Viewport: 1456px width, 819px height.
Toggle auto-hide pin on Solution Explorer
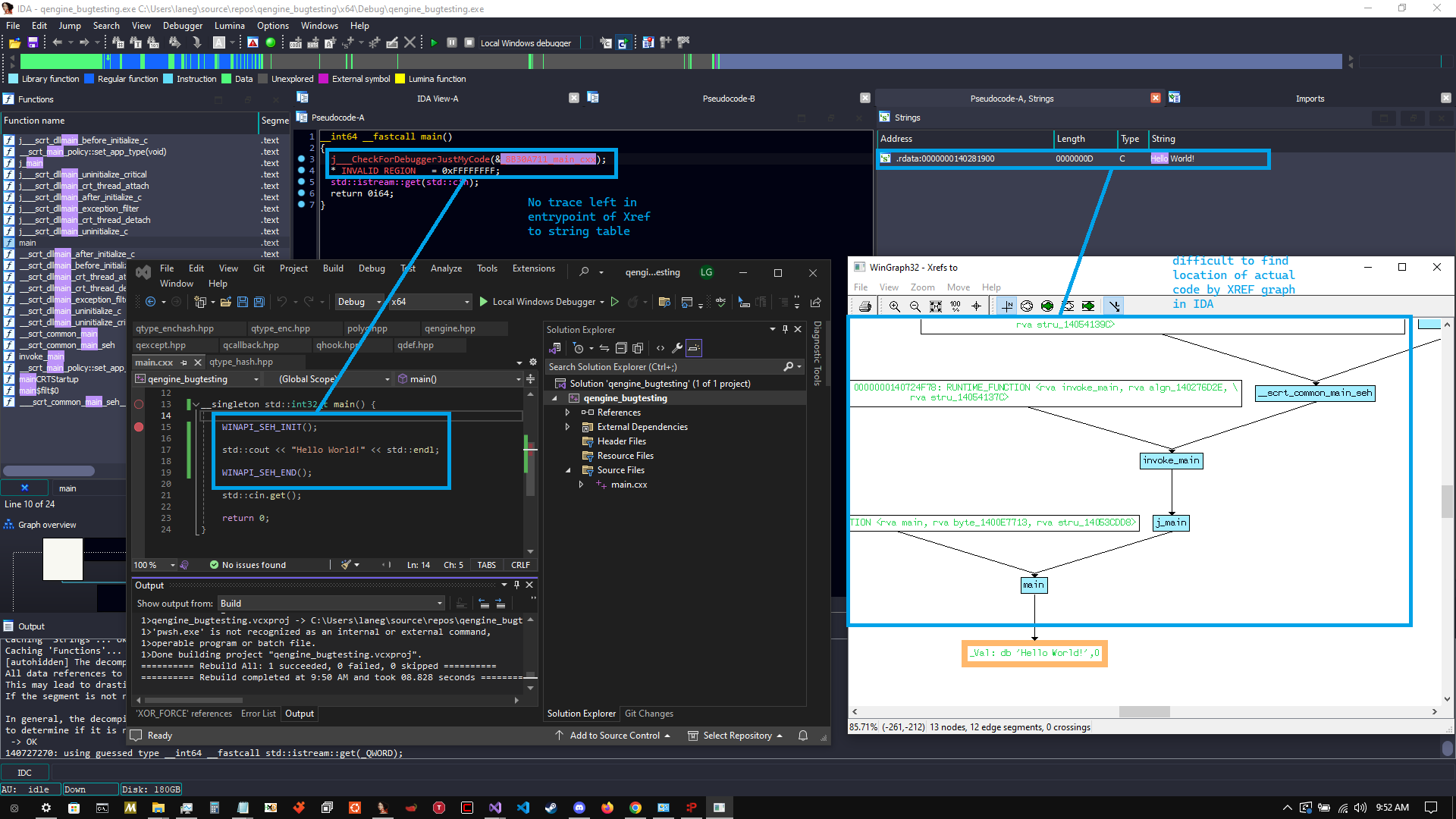[785, 329]
